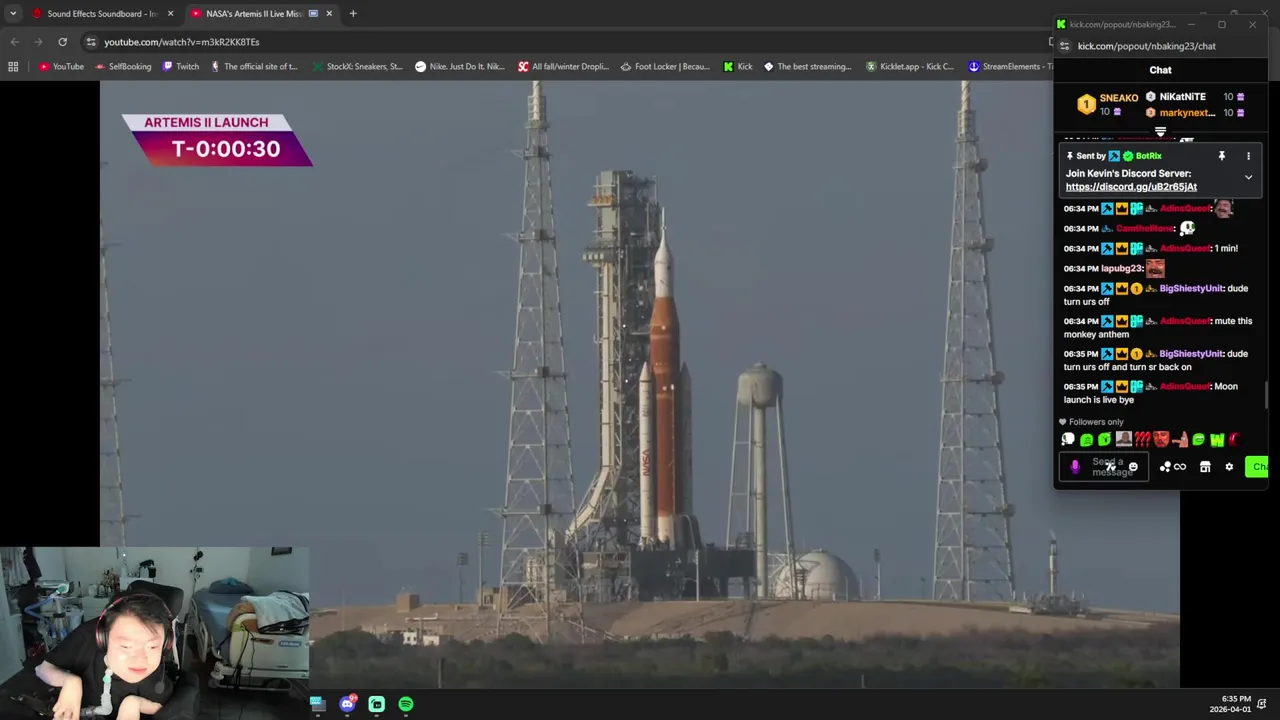This screenshot has height=720, width=1280.
Task: Reload the YouTube page
Action: point(62,42)
